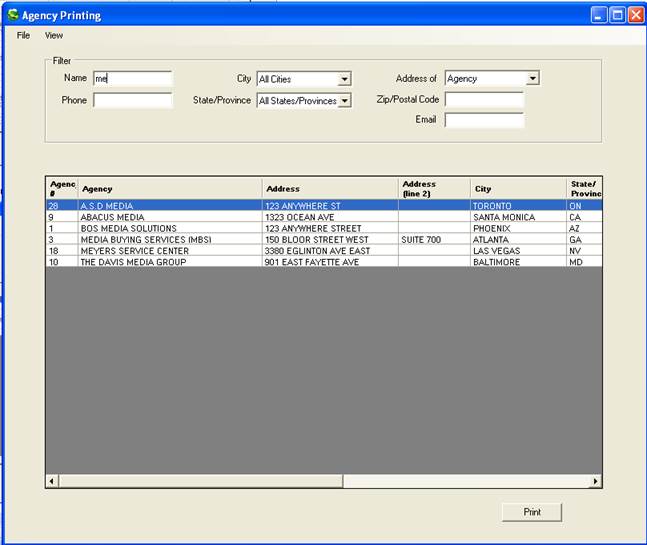This screenshot has width=647, height=545.
Task: Click the Email filter field
Action: (x=484, y=121)
